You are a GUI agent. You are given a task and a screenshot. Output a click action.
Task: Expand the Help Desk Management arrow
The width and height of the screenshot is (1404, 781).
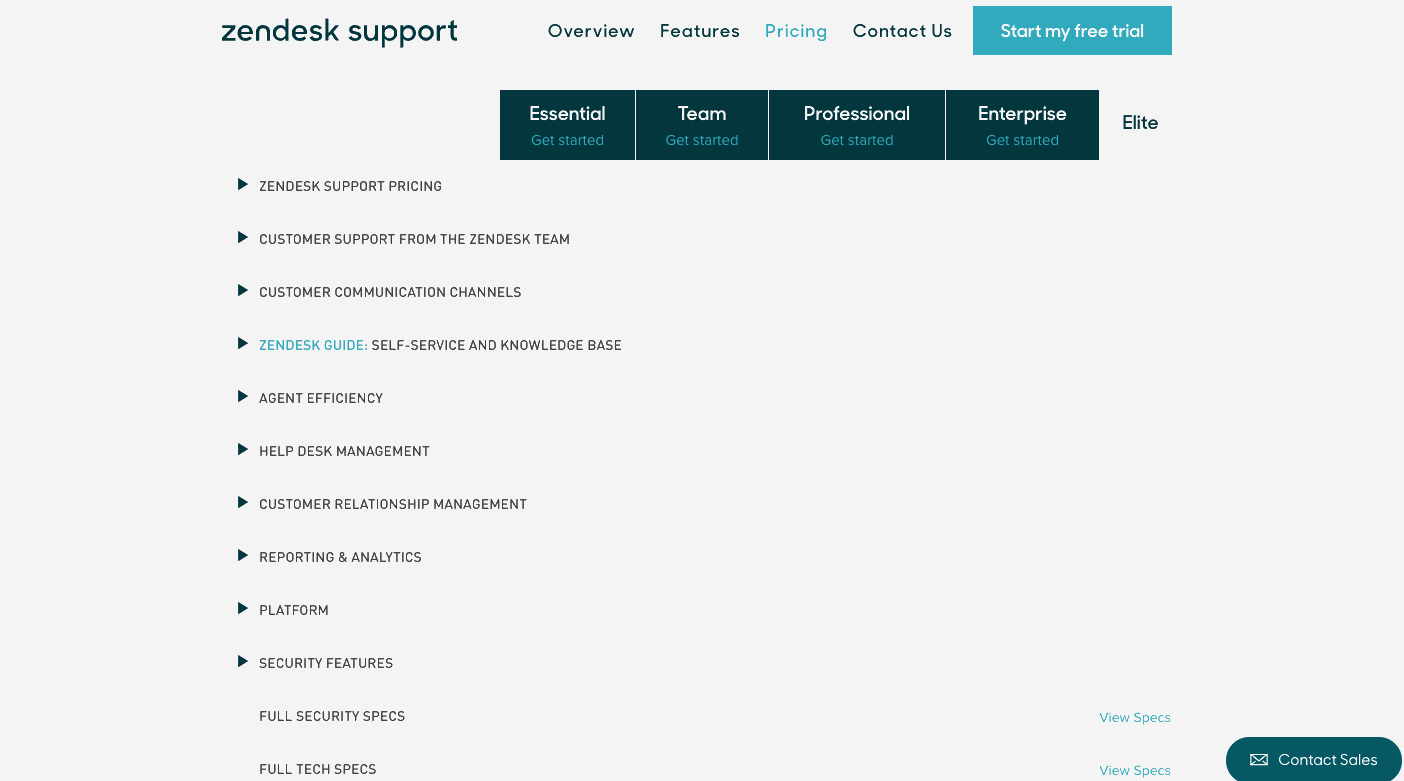242,450
